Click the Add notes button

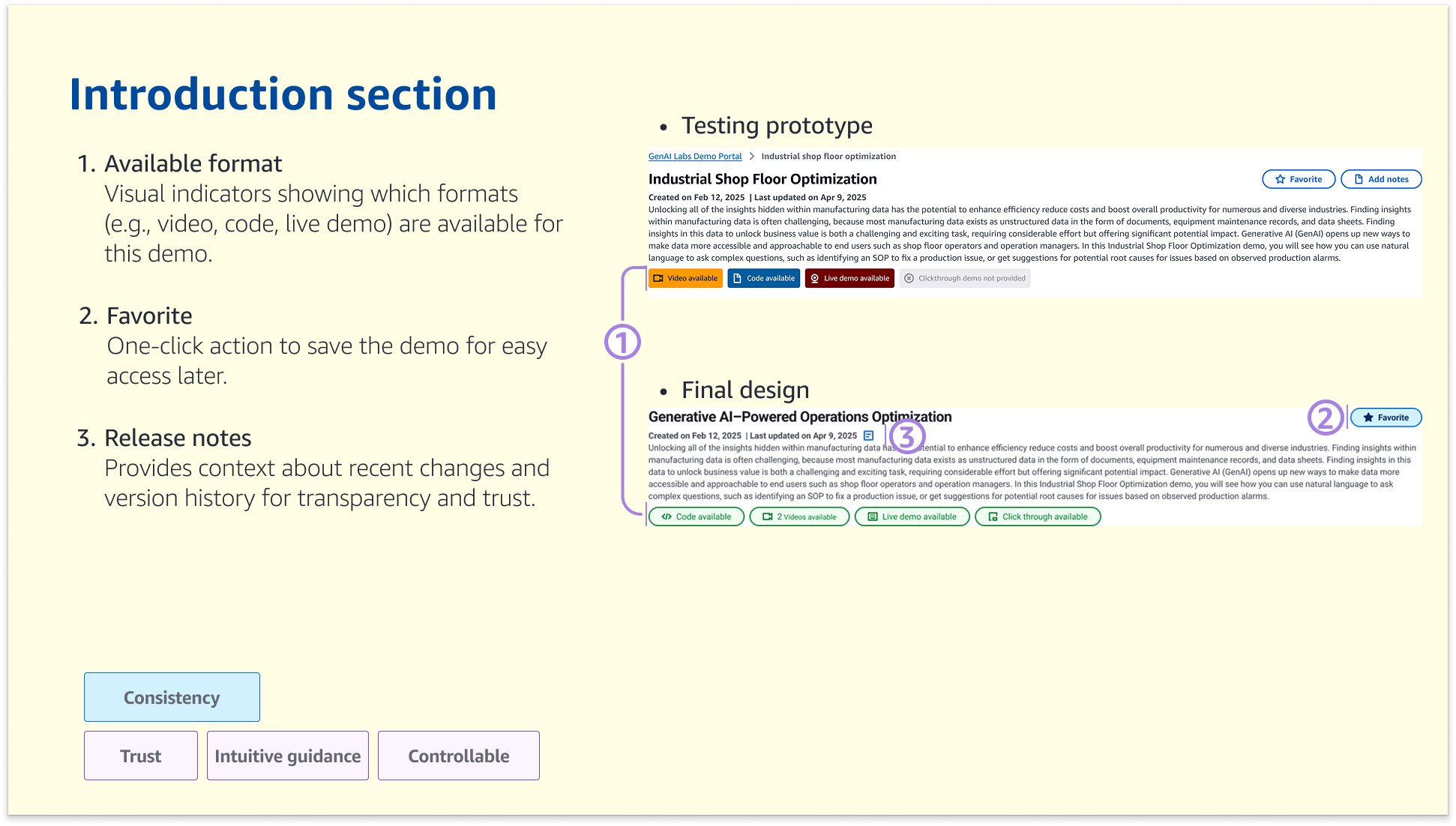1381,179
